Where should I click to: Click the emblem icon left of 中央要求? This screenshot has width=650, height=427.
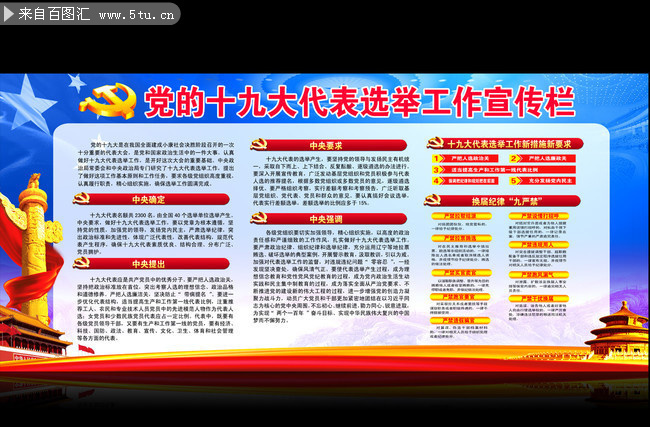coord(259,145)
